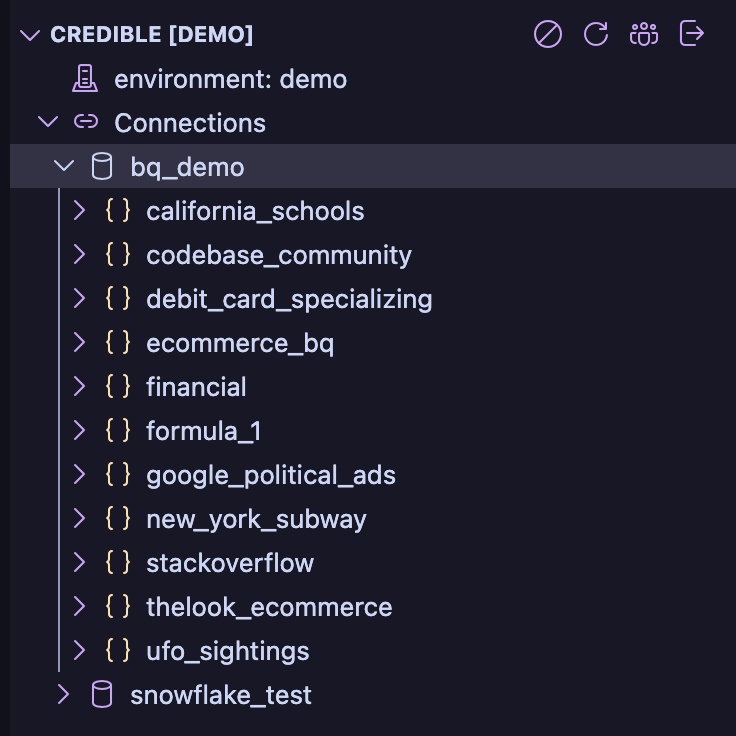Select the new_york_subway label
Image resolution: width=736 pixels, height=736 pixels.
(x=256, y=520)
